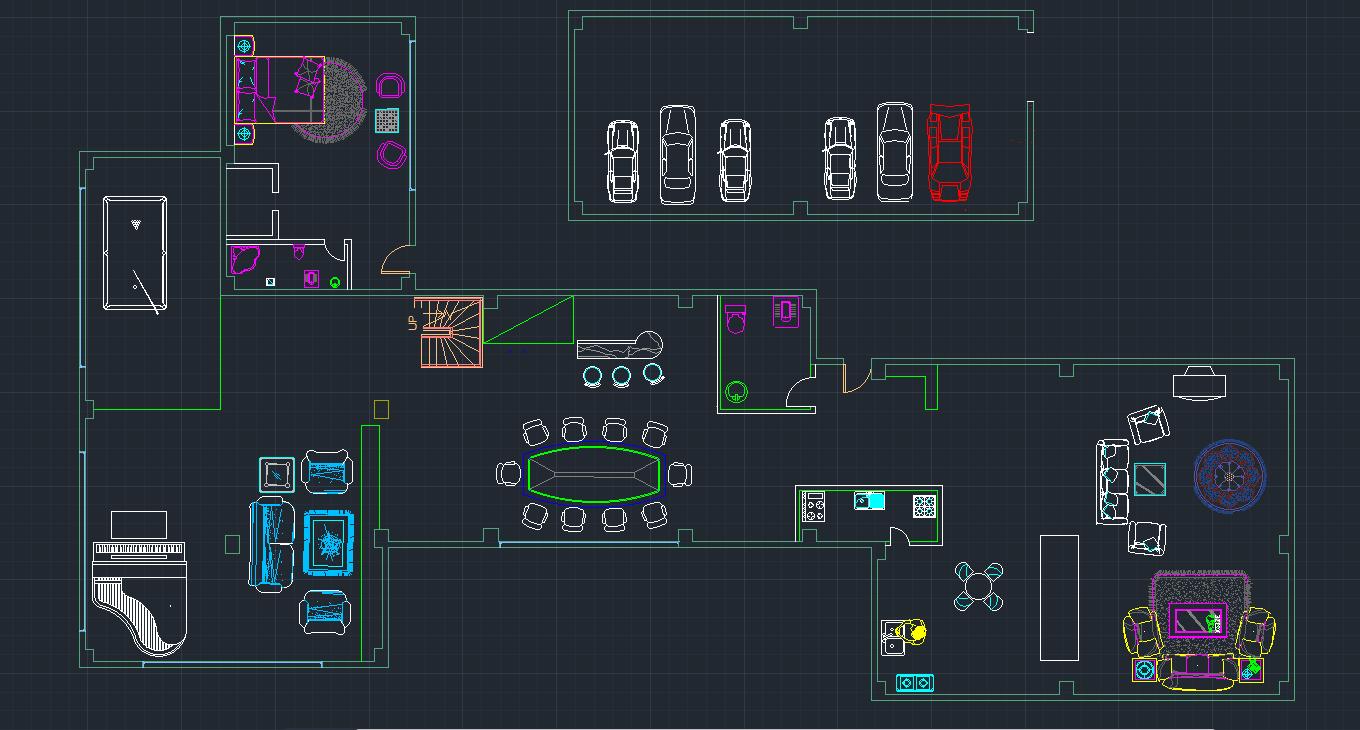This screenshot has width=1360, height=730.
Task: Select the orange door swing below the bedroom
Action: 393,261
